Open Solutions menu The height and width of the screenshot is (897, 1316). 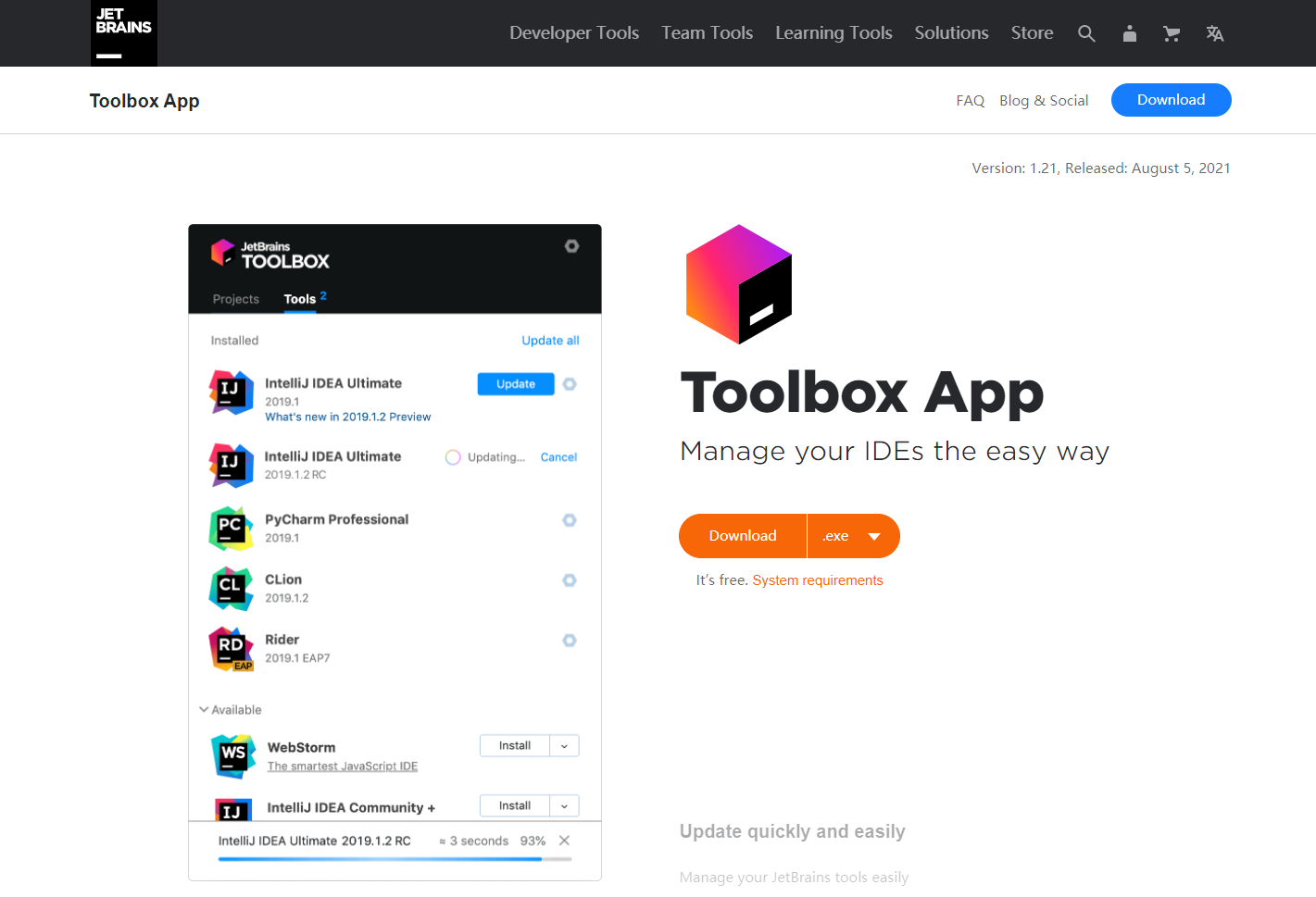click(x=951, y=33)
